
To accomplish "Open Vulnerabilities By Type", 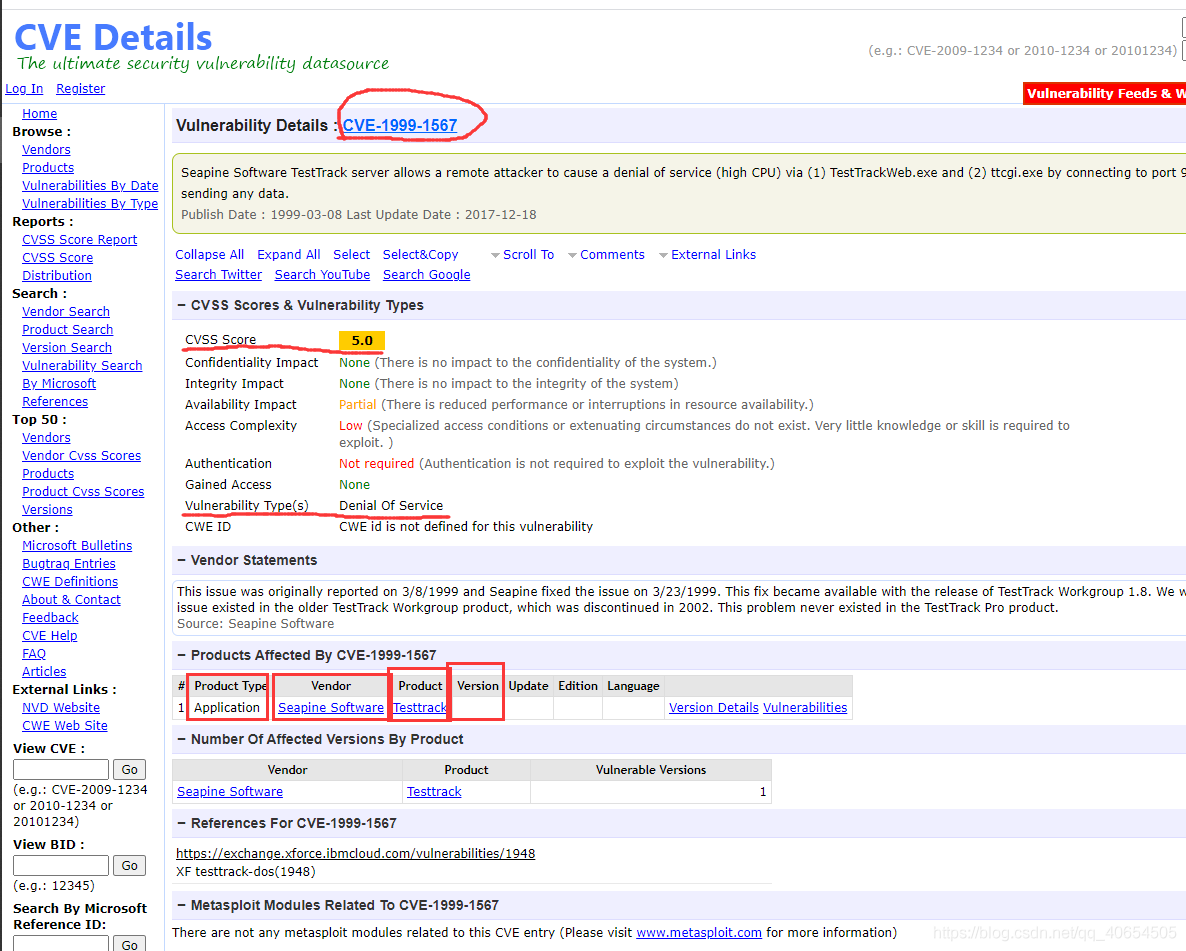I will 90,204.
